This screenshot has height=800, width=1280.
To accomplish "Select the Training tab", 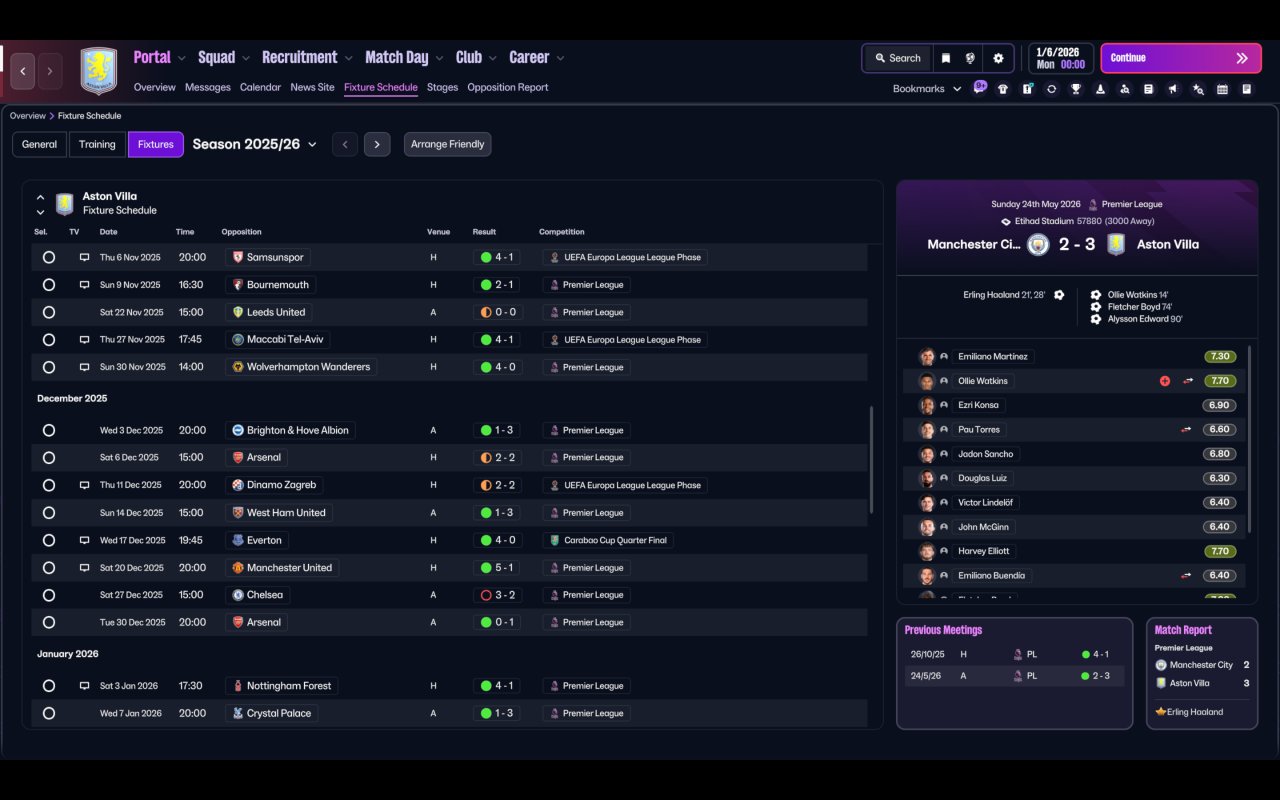I will (x=97, y=144).
